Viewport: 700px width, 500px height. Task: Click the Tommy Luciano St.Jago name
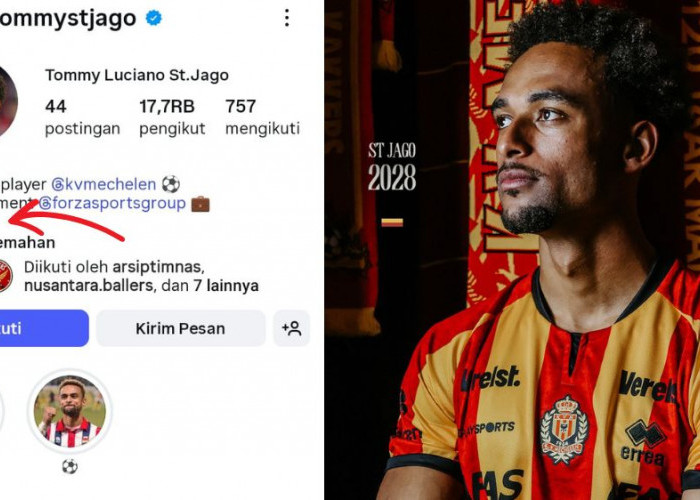[x=137, y=75]
